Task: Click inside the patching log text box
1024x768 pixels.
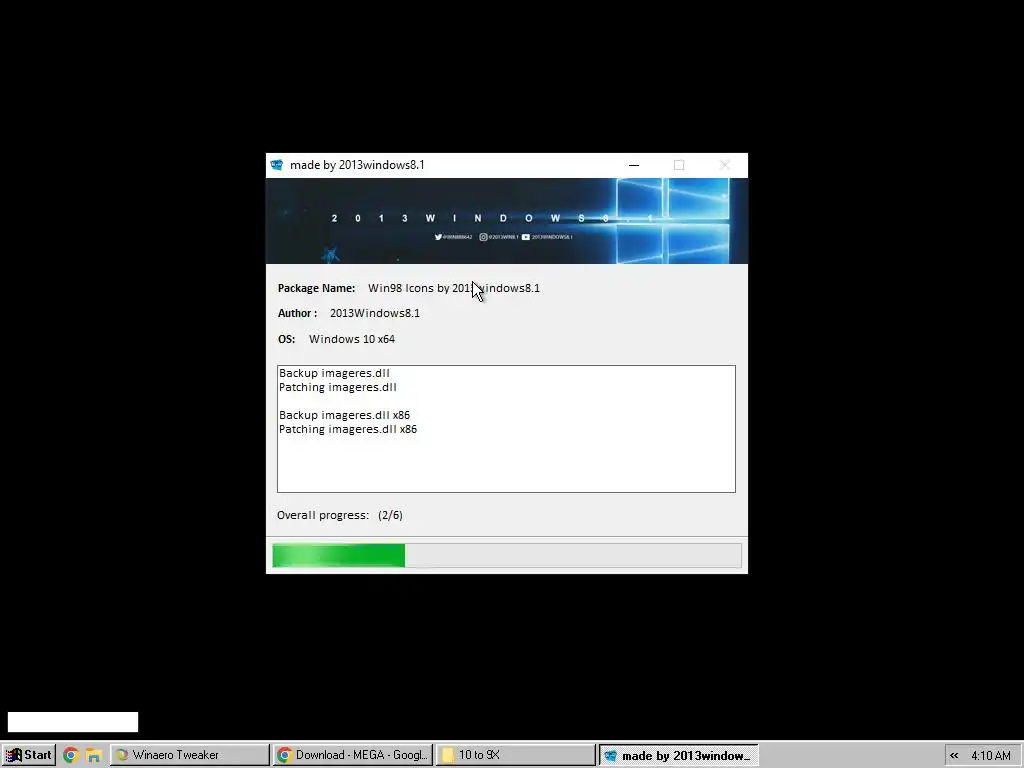Action: click(506, 429)
